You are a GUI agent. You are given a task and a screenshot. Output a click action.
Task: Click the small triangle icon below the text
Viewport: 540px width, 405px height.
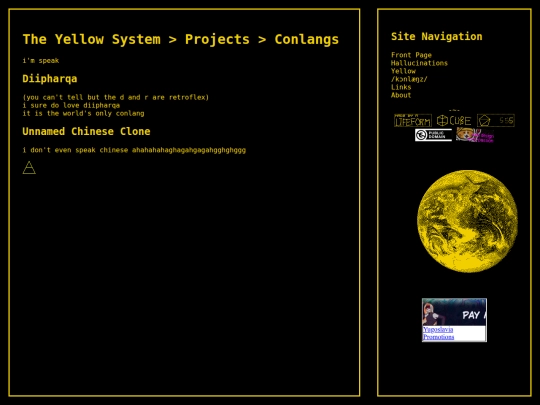[29, 167]
